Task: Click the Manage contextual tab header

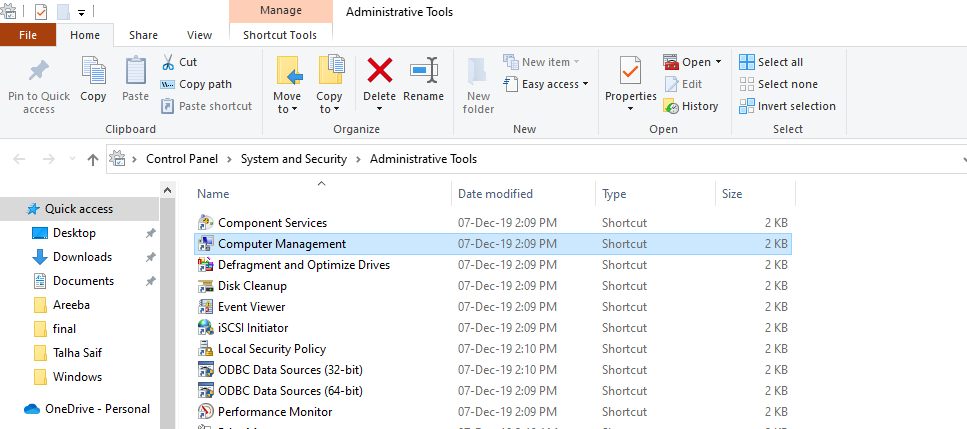Action: [281, 10]
